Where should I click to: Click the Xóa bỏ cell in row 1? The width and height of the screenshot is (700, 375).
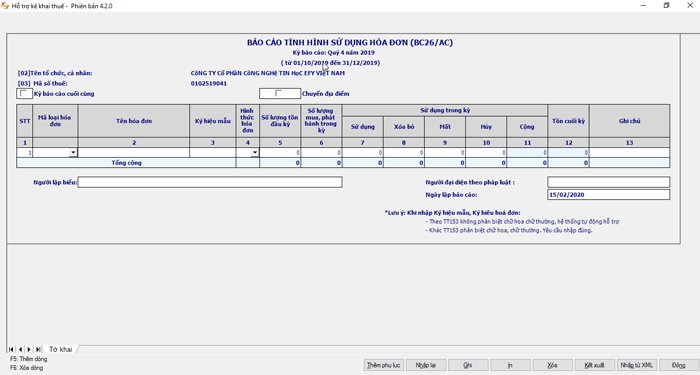pyautogui.click(x=404, y=153)
